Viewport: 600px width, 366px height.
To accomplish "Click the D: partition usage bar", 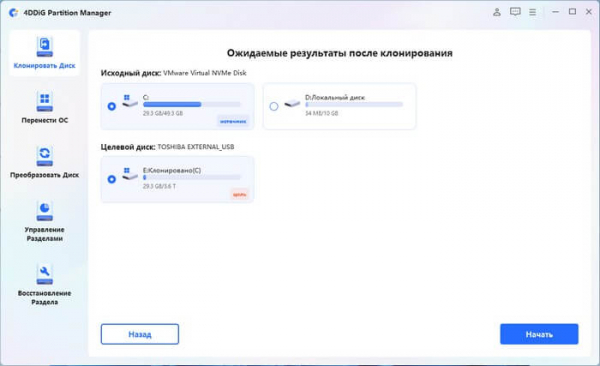I will [354, 105].
